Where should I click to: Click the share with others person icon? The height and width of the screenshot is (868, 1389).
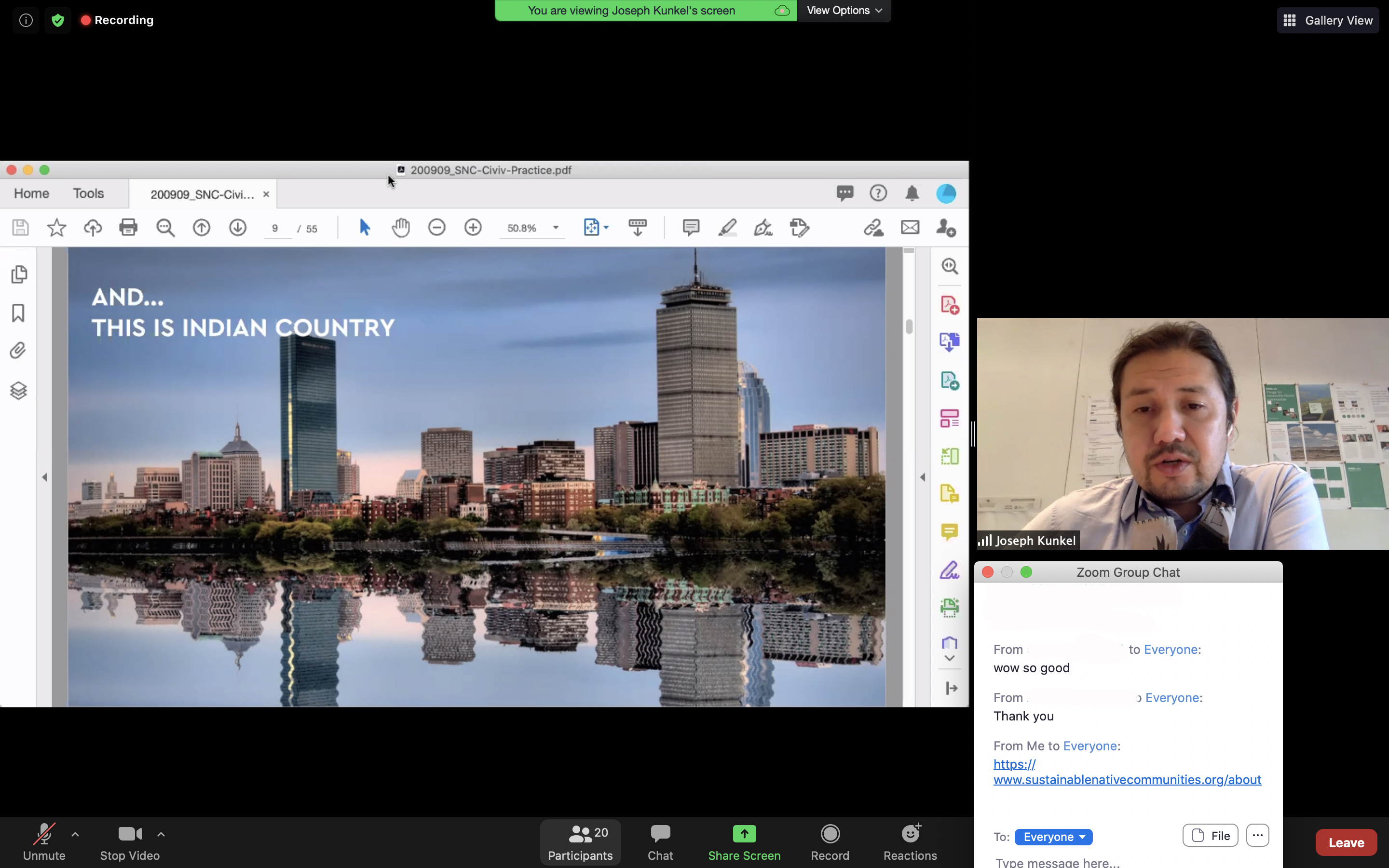pyautogui.click(x=946, y=228)
